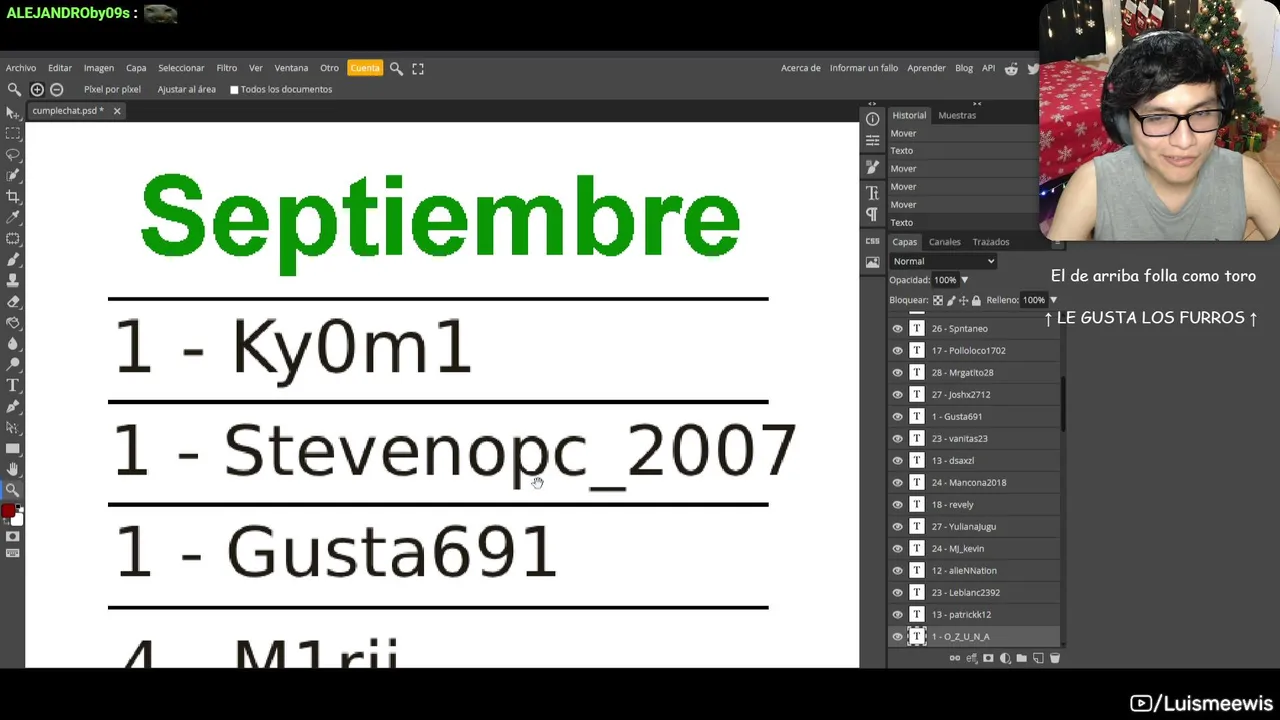This screenshot has width=1280, height=720.
Task: Select the Move tool
Action: click(x=12, y=113)
